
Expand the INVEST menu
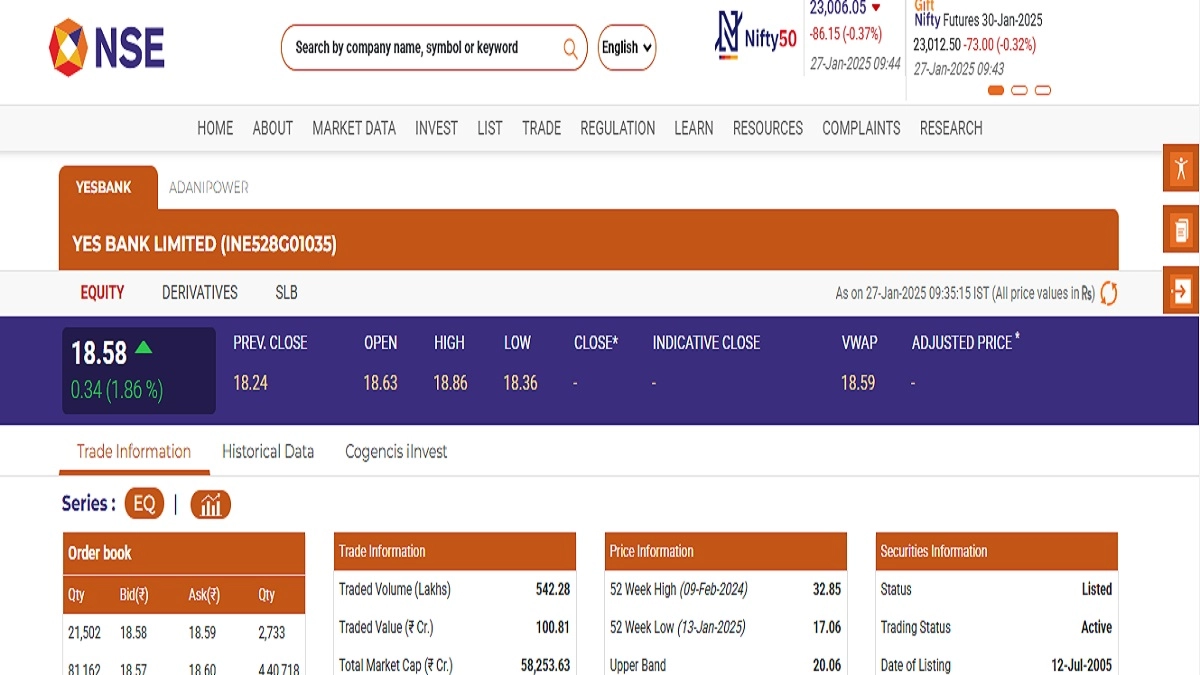[x=436, y=128]
